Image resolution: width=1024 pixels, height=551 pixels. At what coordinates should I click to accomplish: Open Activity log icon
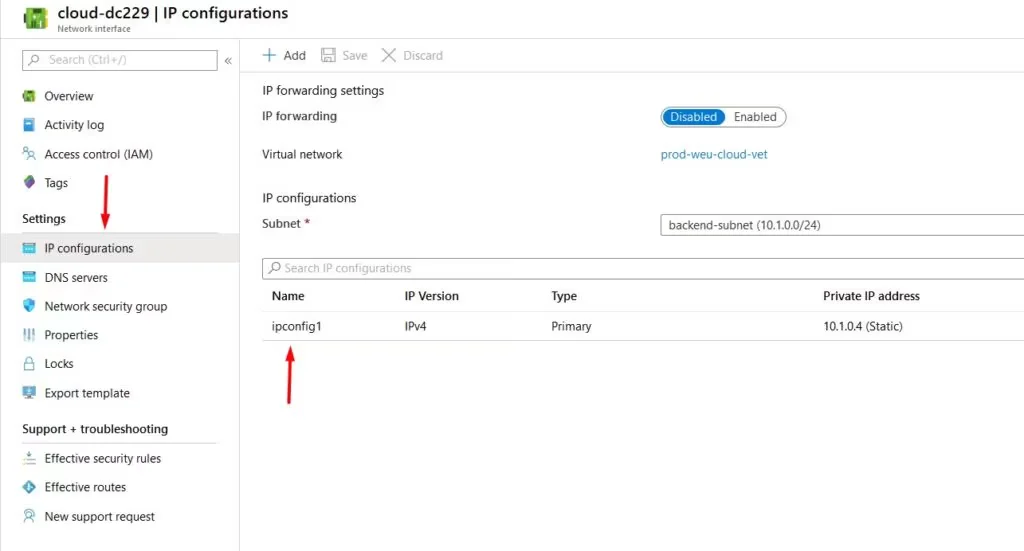click(29, 125)
